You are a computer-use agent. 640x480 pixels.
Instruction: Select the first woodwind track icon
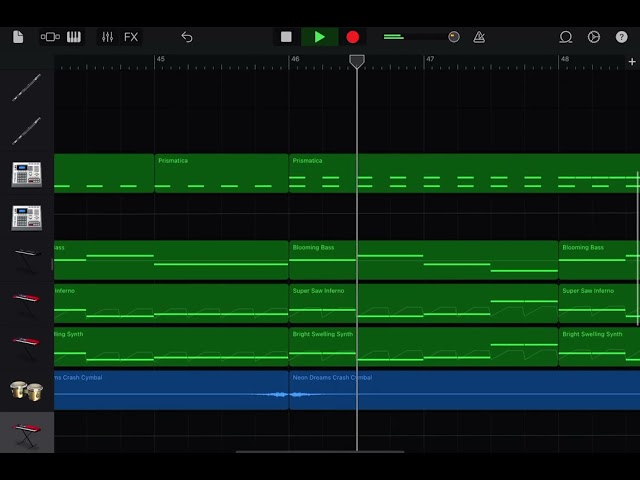(x=27, y=88)
